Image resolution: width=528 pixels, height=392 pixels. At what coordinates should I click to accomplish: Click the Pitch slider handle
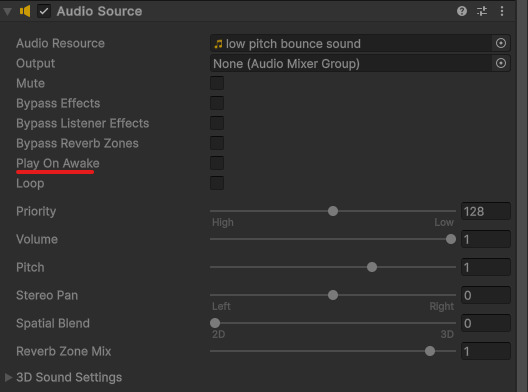372,267
